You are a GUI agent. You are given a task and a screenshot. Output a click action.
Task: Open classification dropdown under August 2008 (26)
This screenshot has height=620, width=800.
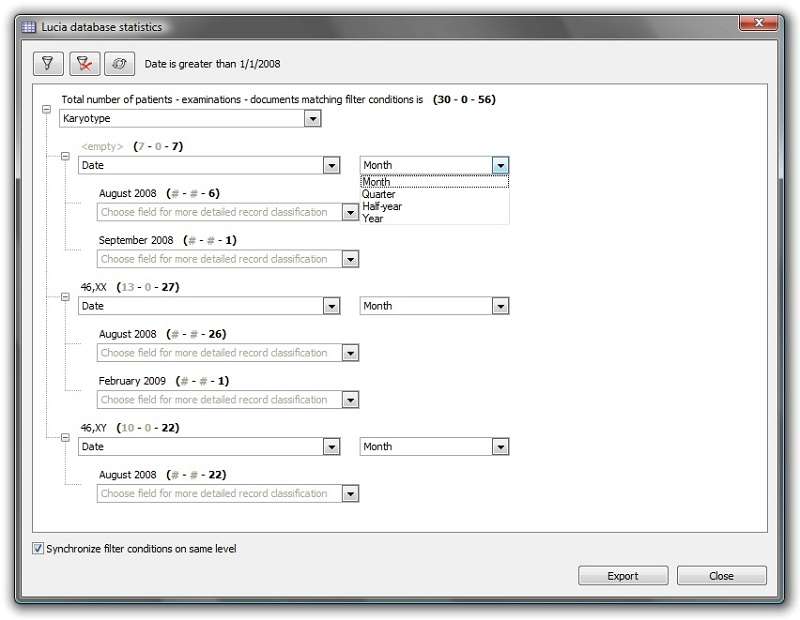(350, 353)
